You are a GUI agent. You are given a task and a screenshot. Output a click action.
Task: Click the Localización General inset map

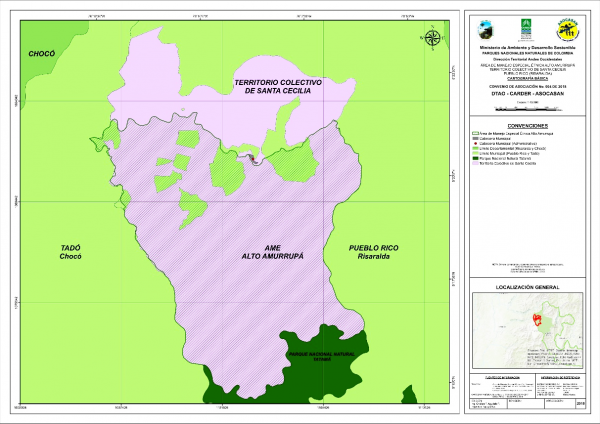point(527,330)
